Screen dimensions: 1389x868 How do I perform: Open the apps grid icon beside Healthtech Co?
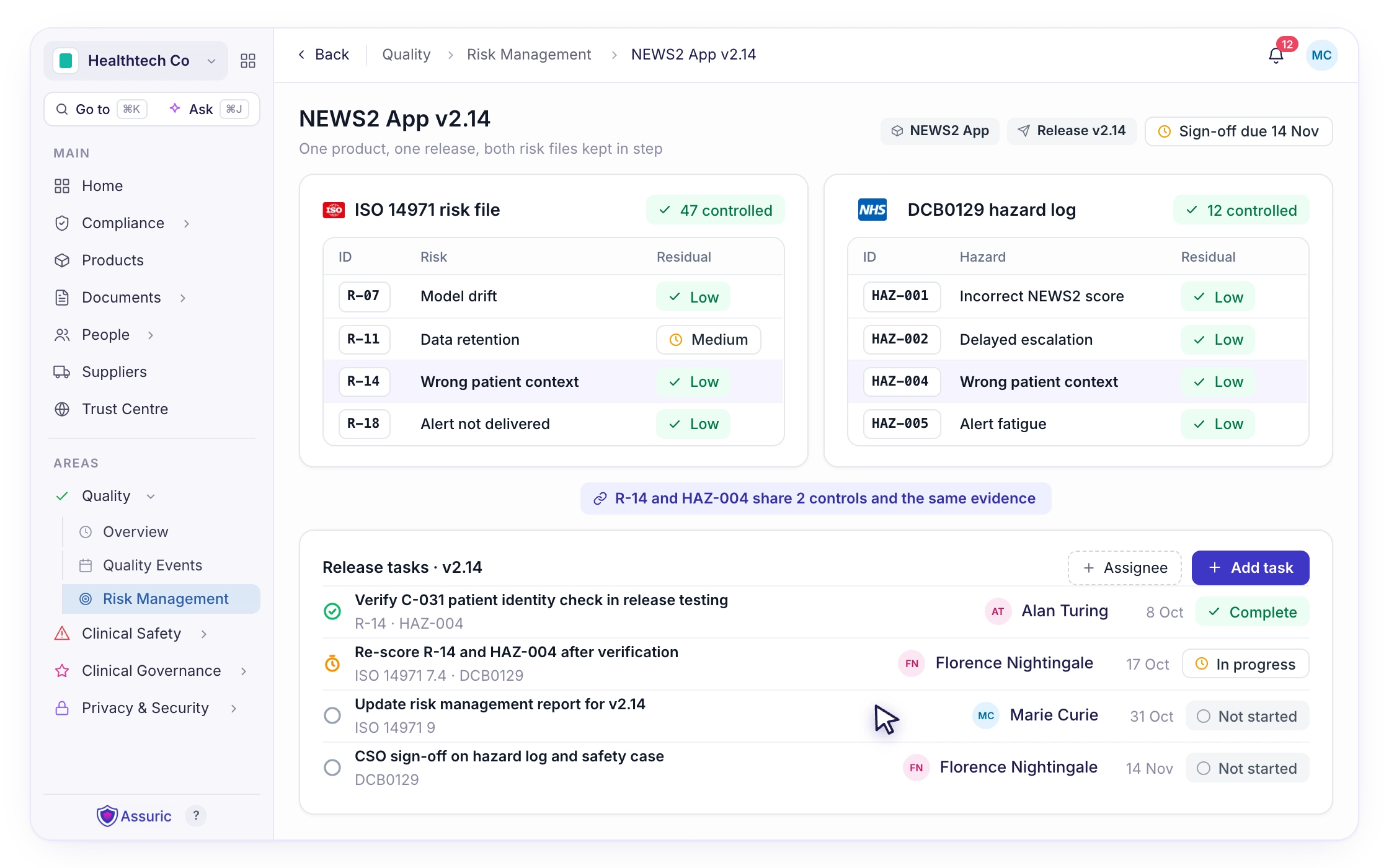click(248, 61)
